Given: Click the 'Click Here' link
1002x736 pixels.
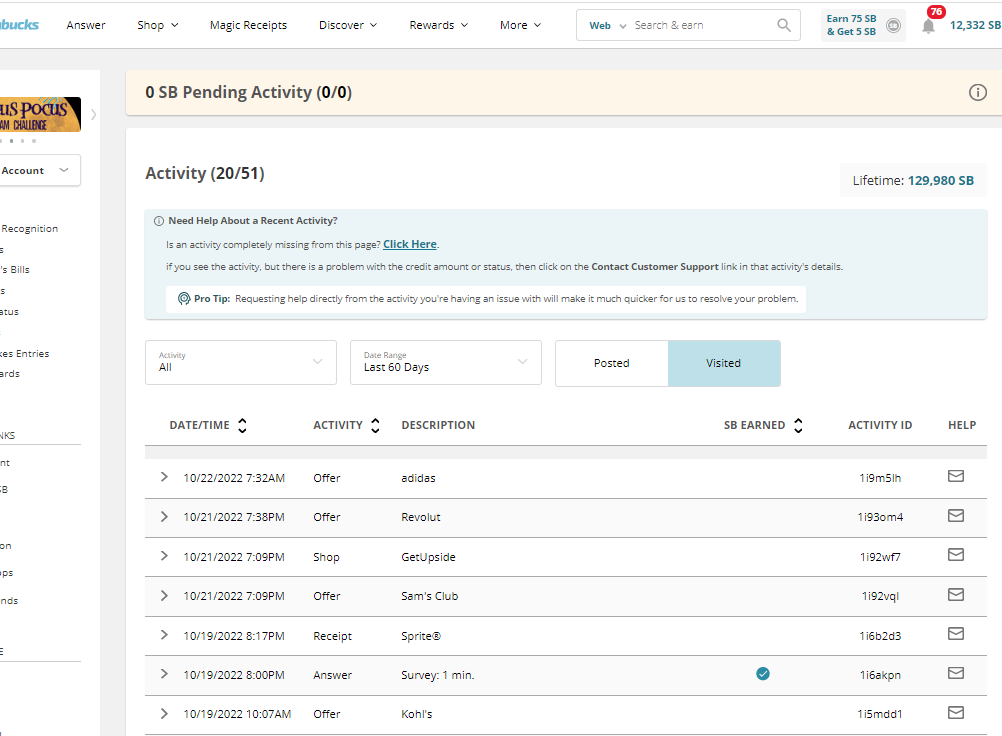Looking at the screenshot, I should pos(409,244).
